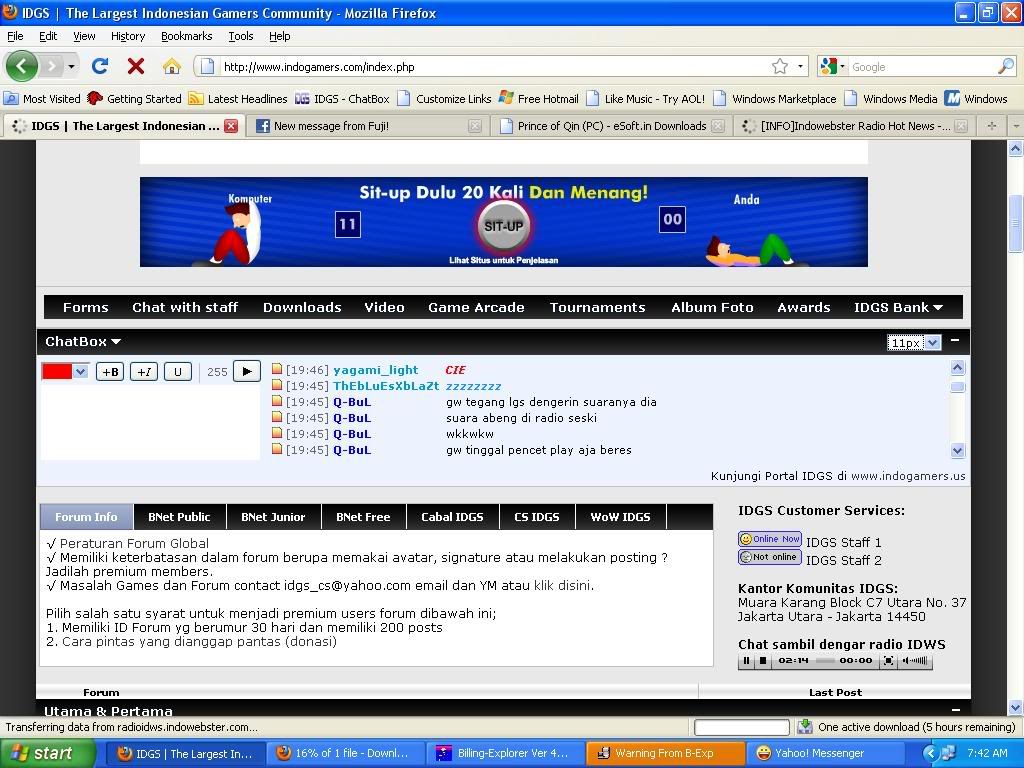Collapse the Utama & Pertama forum section
The image size is (1024, 768).
[x=955, y=709]
